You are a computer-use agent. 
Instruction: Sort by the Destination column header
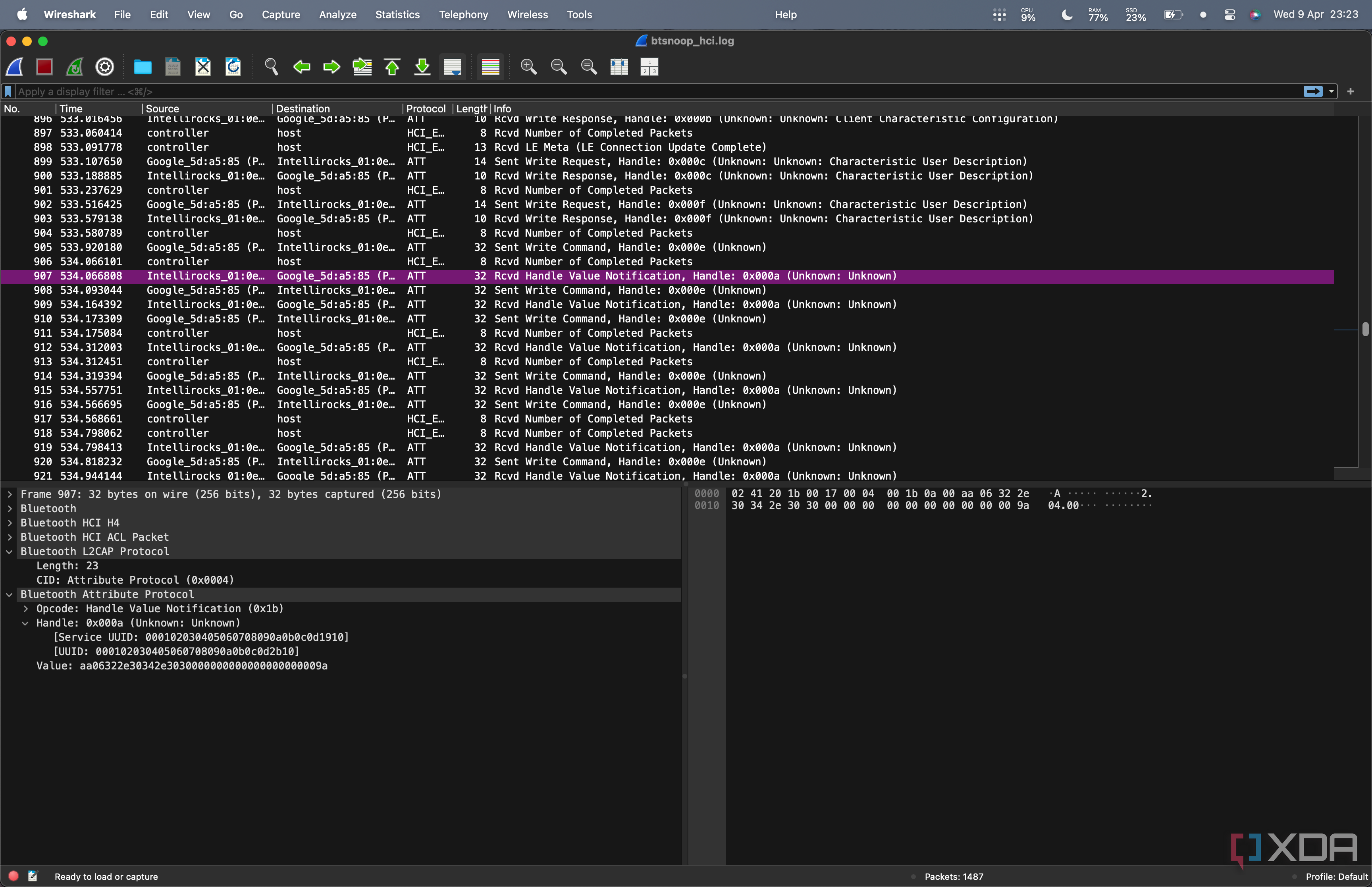[337, 109]
